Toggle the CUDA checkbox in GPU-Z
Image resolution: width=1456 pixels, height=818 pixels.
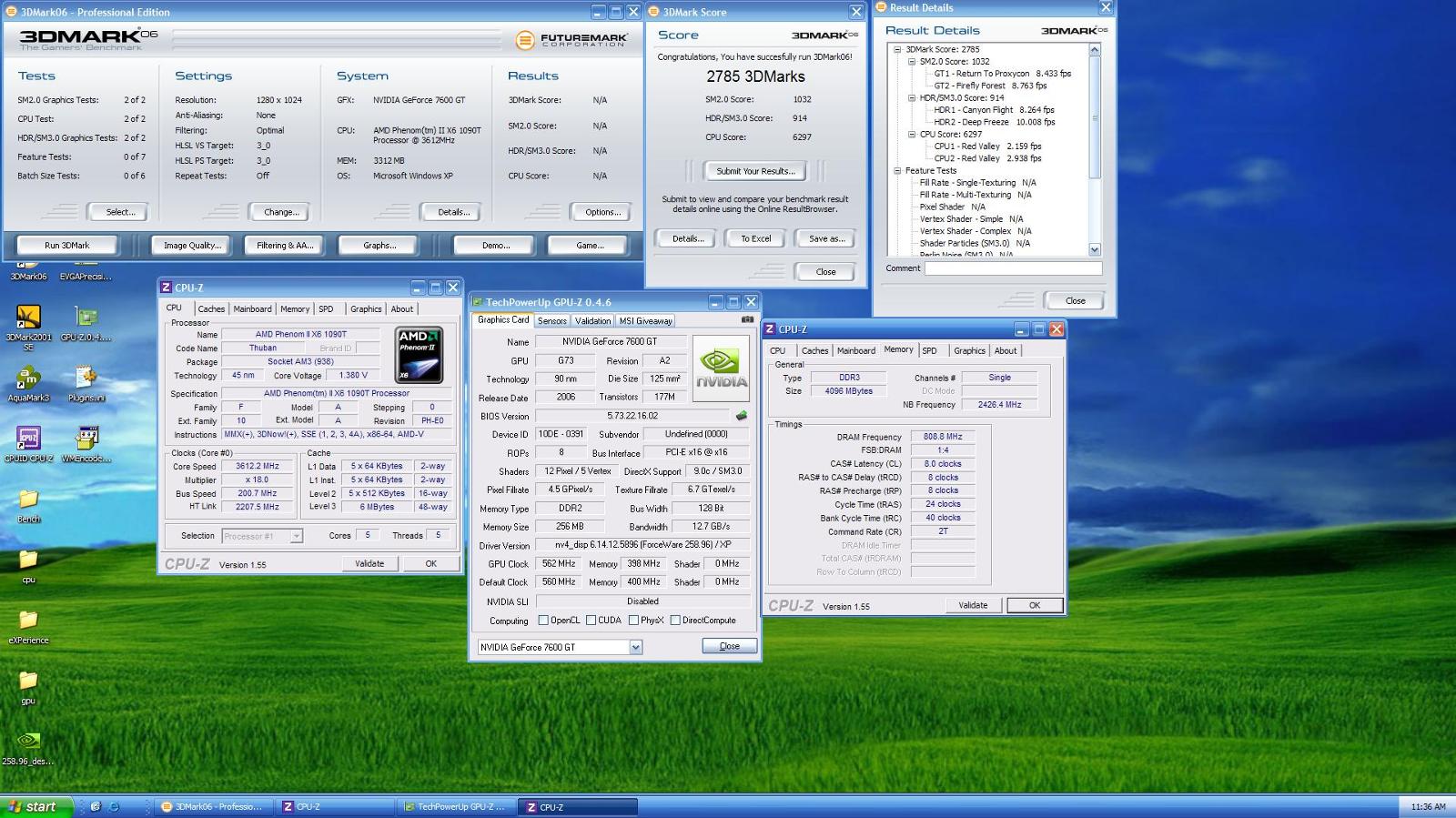tap(591, 621)
